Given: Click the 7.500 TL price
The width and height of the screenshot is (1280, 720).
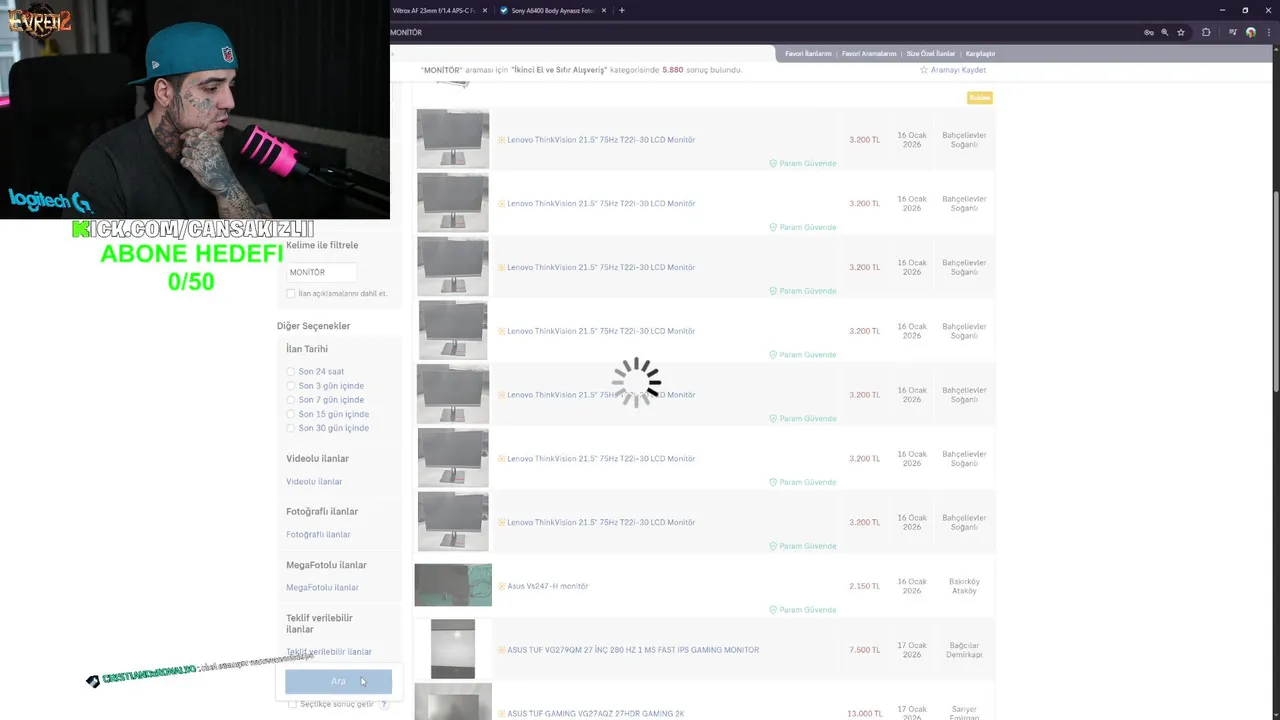Looking at the screenshot, I should tap(864, 650).
